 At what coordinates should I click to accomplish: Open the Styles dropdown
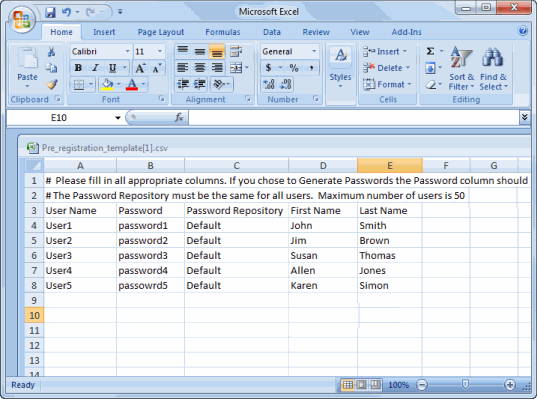click(x=340, y=68)
